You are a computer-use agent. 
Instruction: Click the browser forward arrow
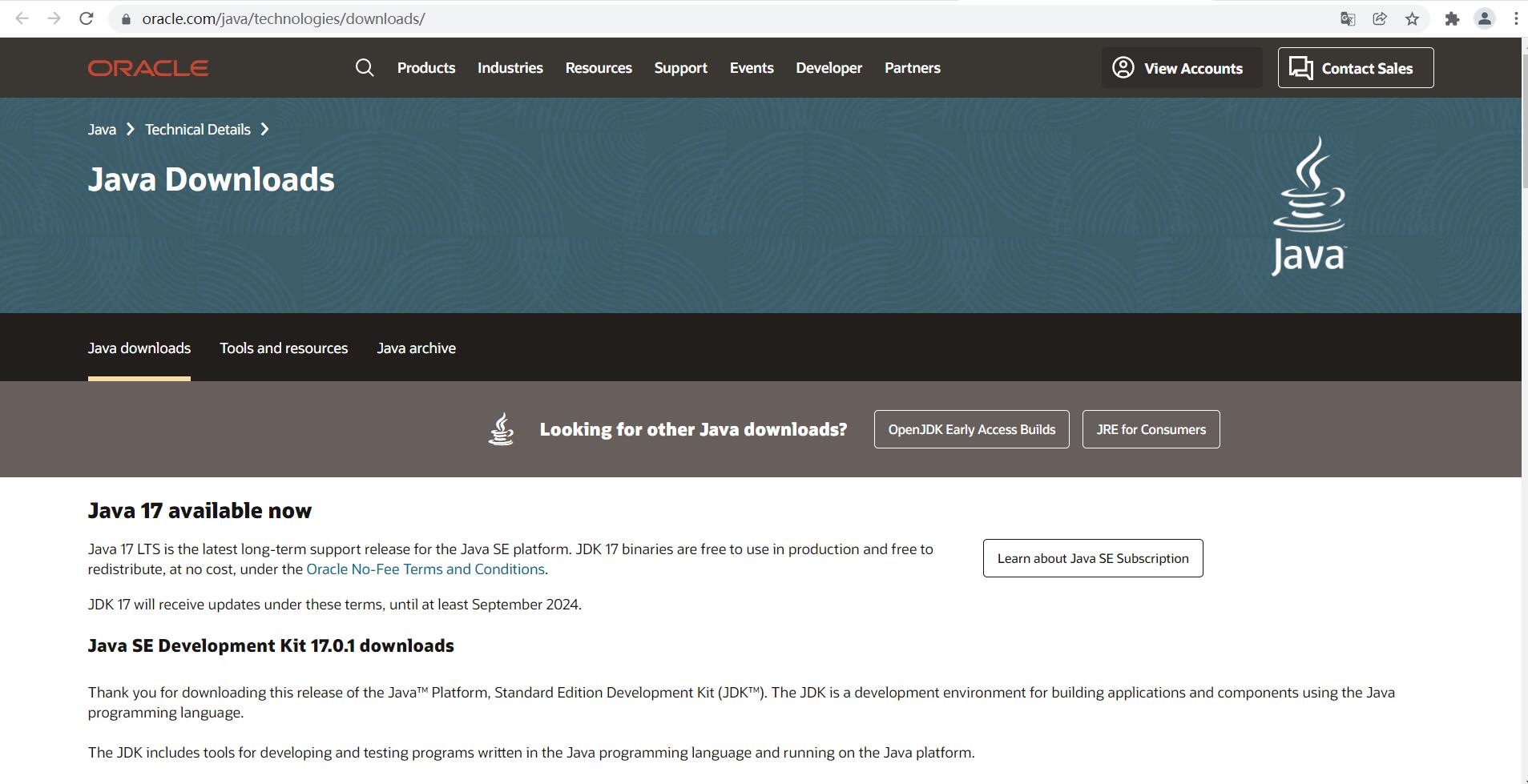click(54, 18)
